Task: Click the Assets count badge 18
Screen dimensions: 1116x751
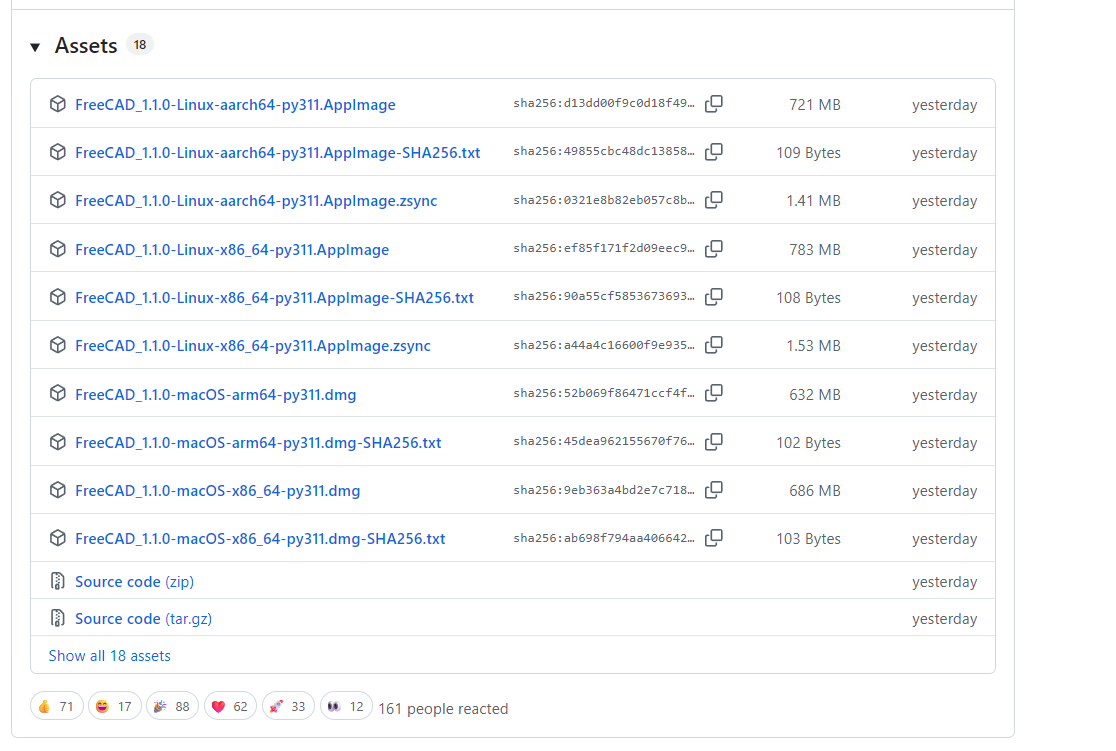Action: click(x=140, y=45)
